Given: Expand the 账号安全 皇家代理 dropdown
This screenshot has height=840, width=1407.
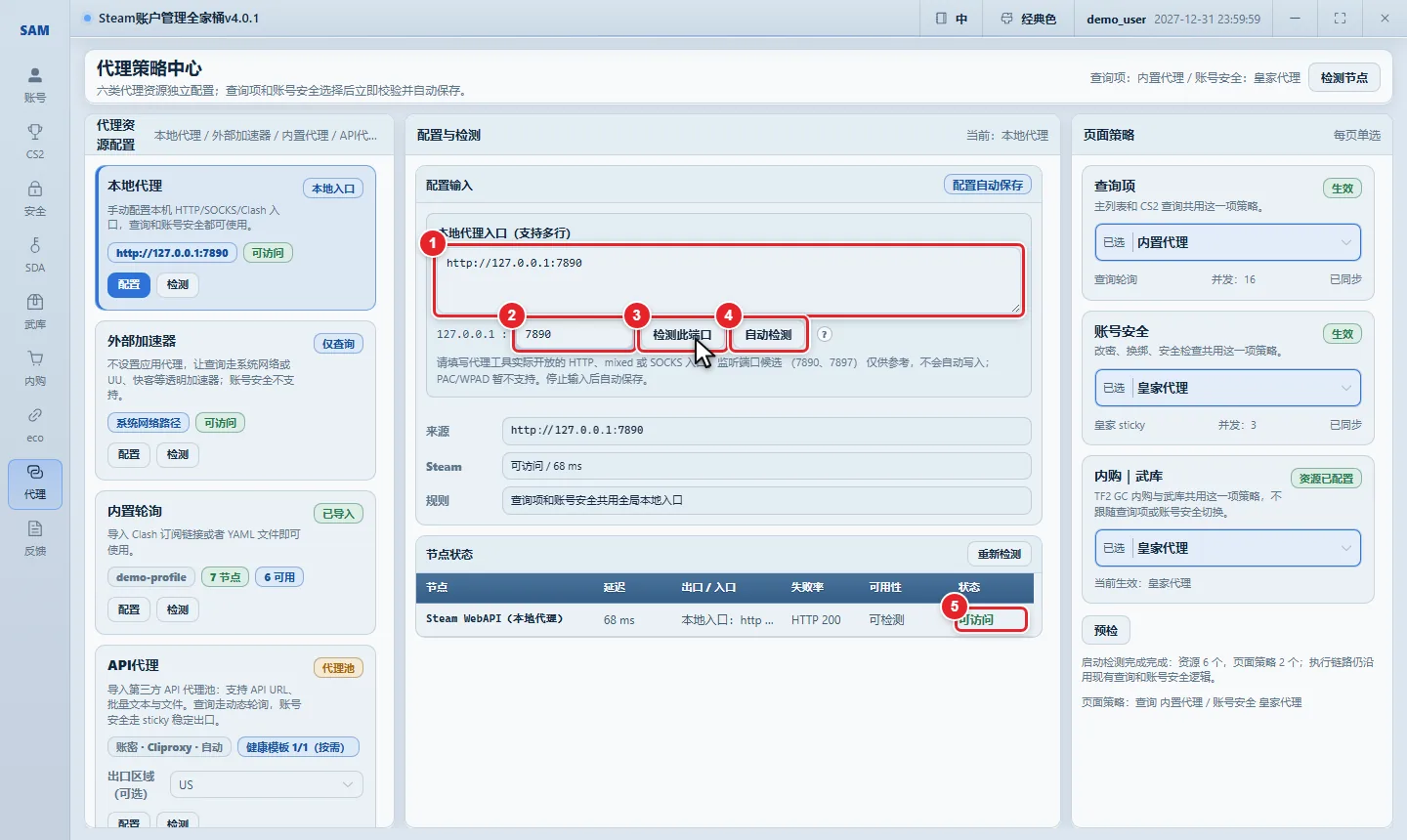Looking at the screenshot, I should tap(1227, 388).
